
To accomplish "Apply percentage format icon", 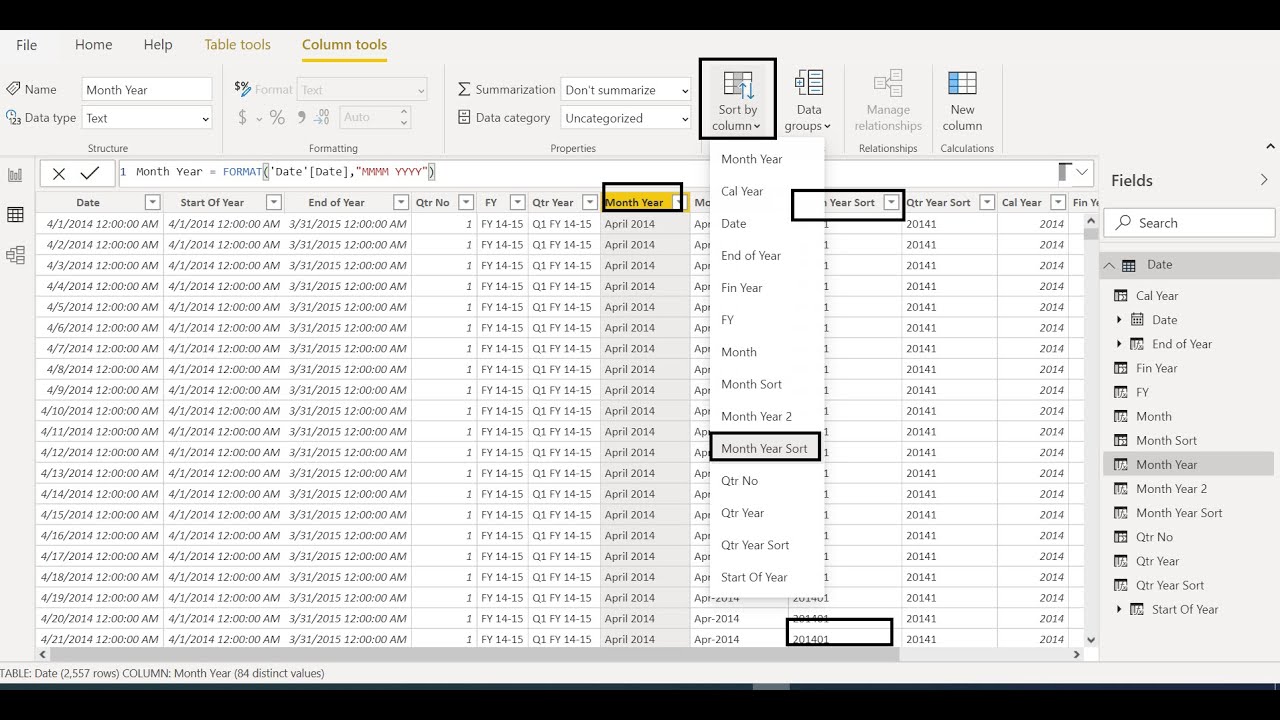I will click(277, 117).
